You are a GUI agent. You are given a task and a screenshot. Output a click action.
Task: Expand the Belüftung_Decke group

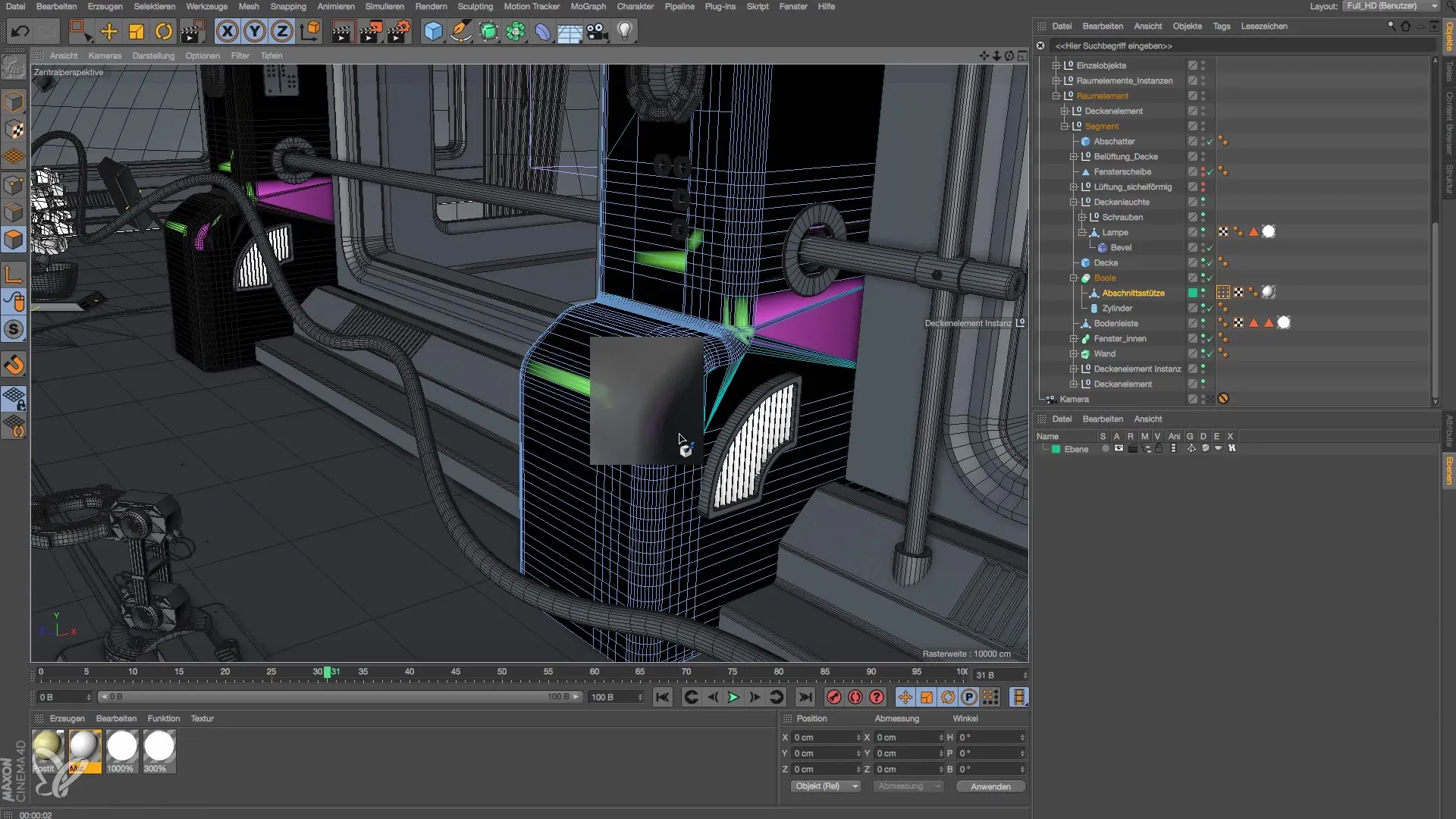[1073, 156]
